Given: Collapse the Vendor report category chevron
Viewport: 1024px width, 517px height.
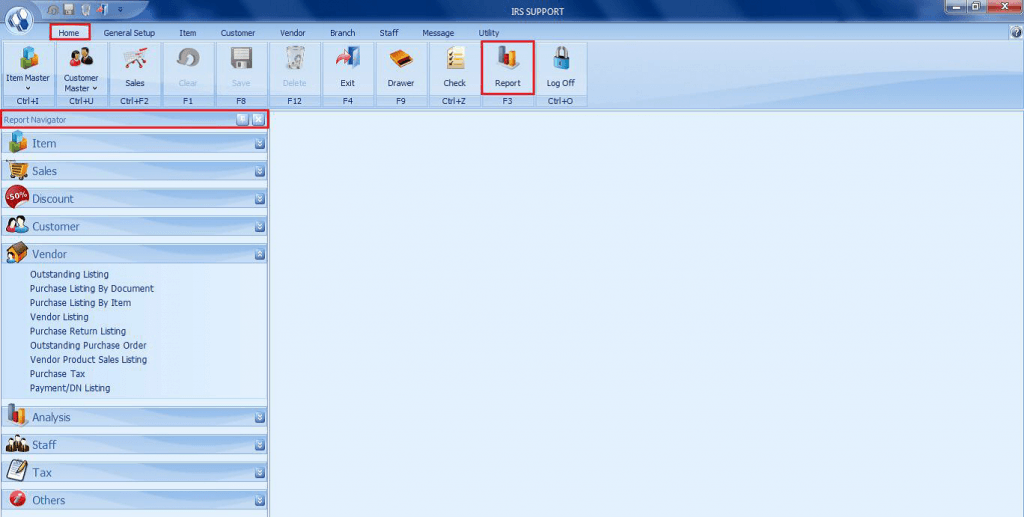Looking at the screenshot, I should [x=260, y=254].
